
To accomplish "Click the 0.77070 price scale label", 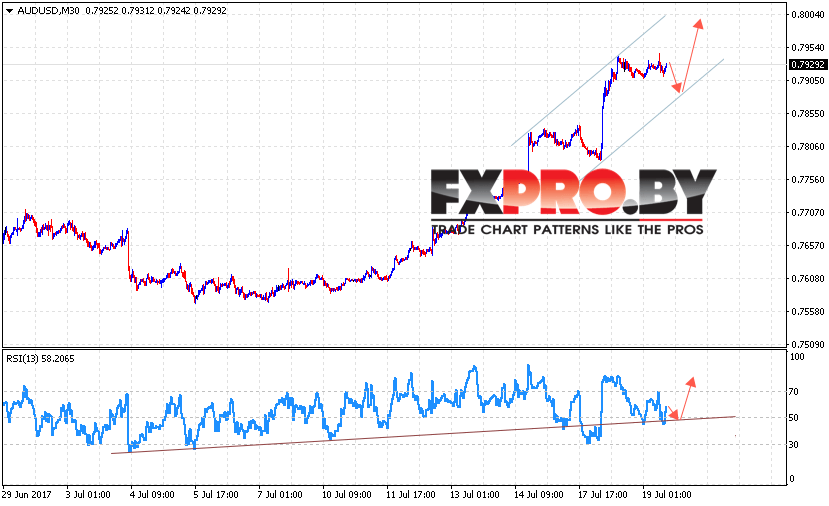I will coord(808,213).
